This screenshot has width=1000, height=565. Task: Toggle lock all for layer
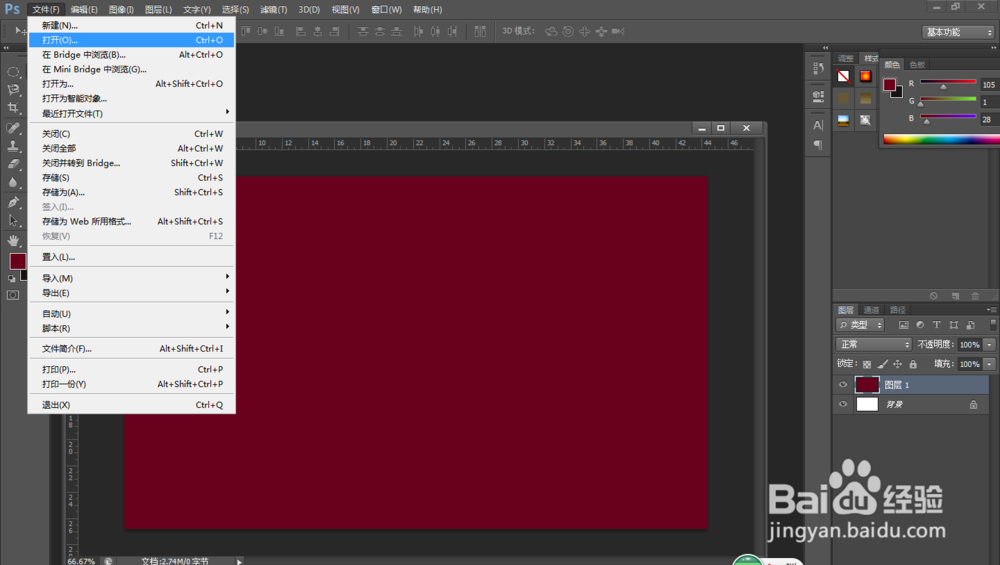[913, 364]
